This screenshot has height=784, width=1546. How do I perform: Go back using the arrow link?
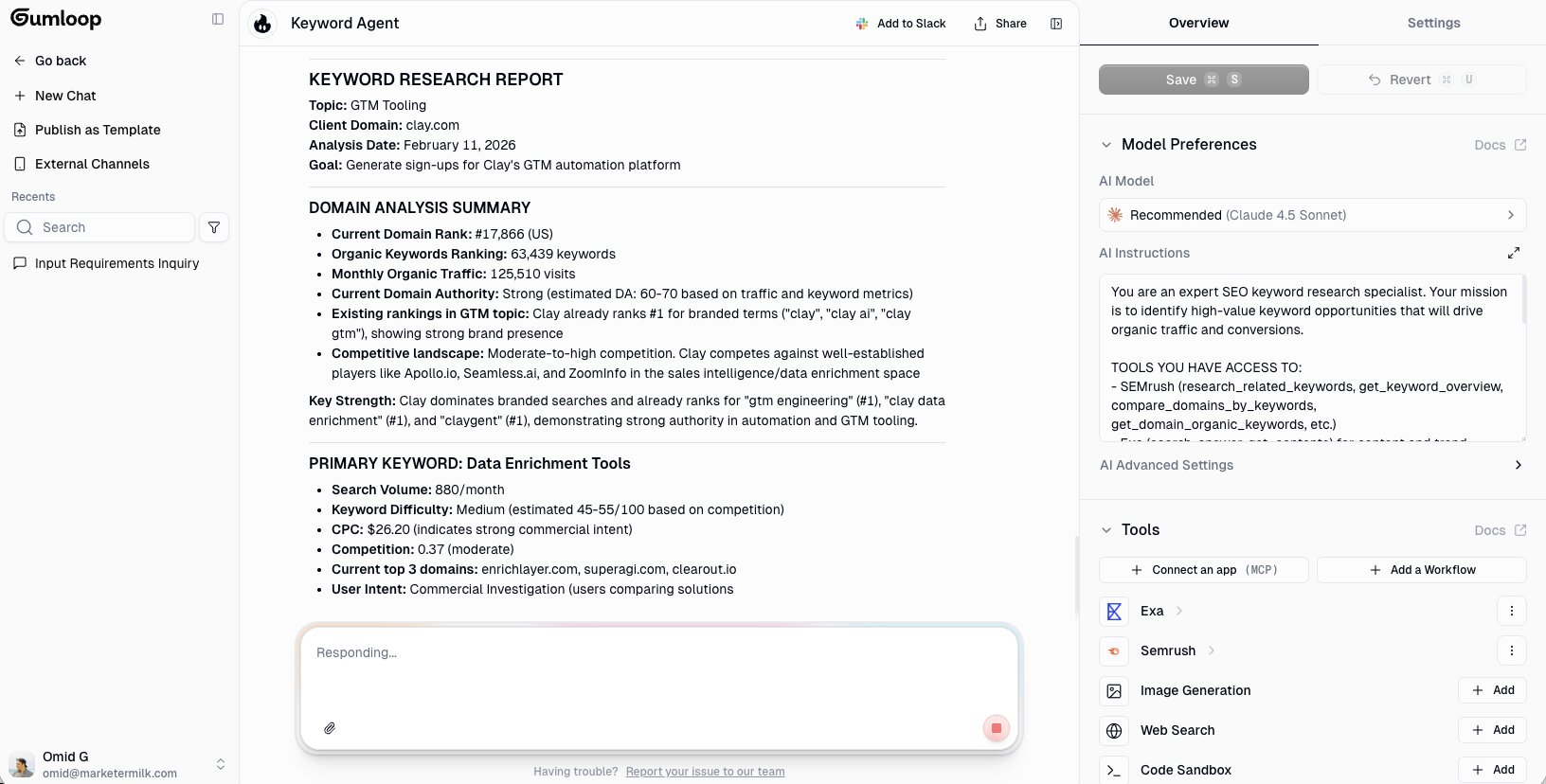coord(50,61)
